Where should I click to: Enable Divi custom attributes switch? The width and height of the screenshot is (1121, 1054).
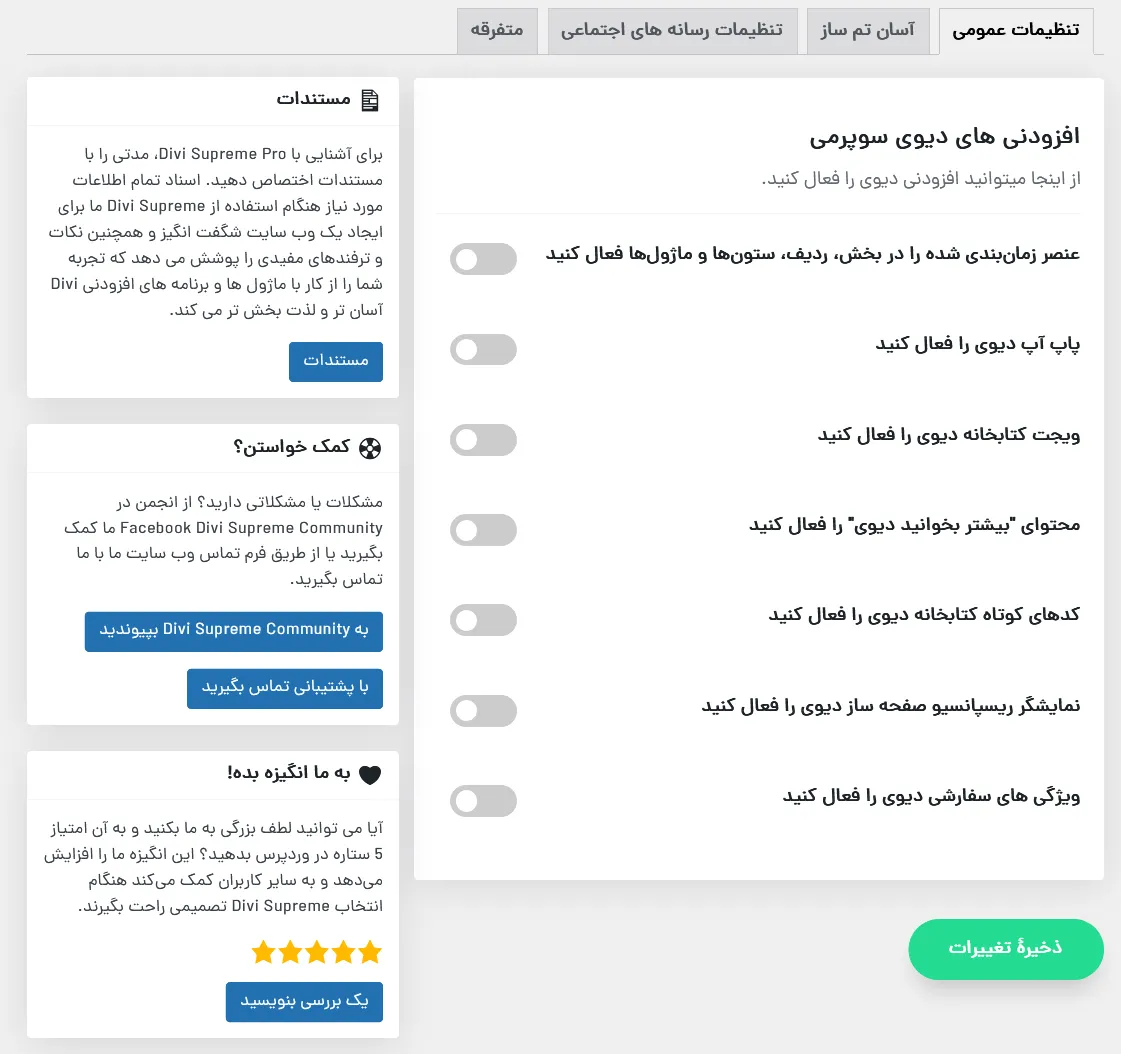[483, 801]
